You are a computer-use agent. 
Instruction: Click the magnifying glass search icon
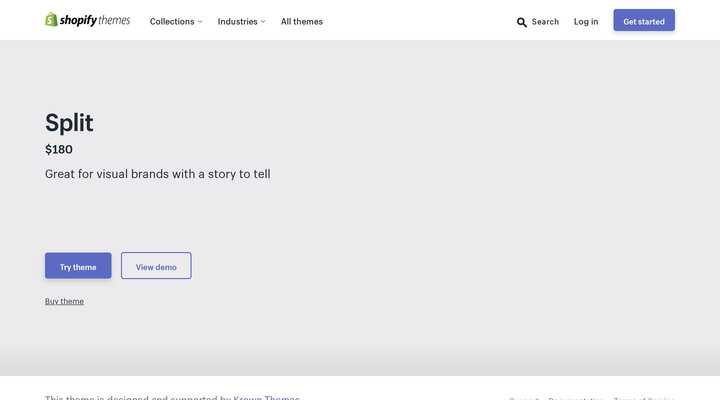[521, 22]
